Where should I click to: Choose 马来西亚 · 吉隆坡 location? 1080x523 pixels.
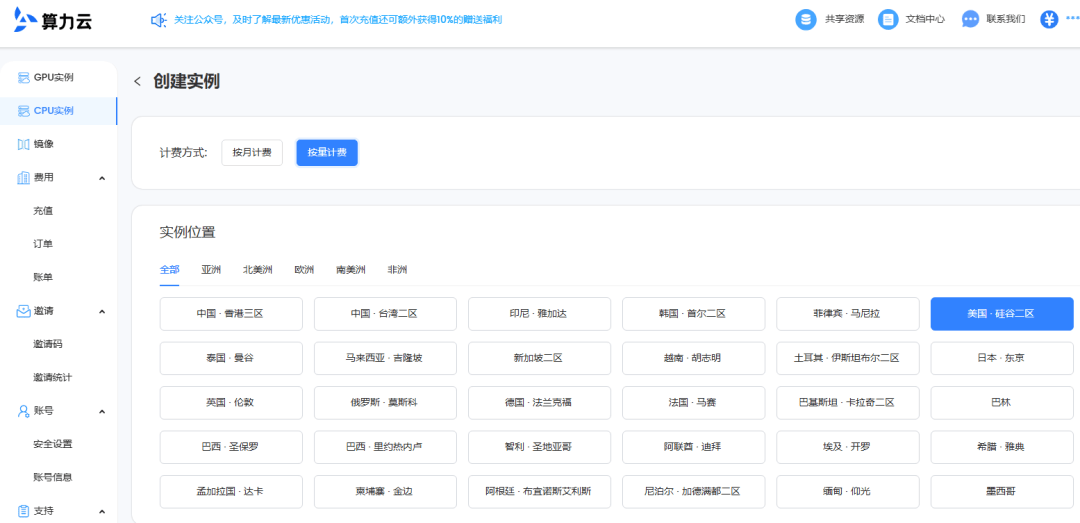385,358
